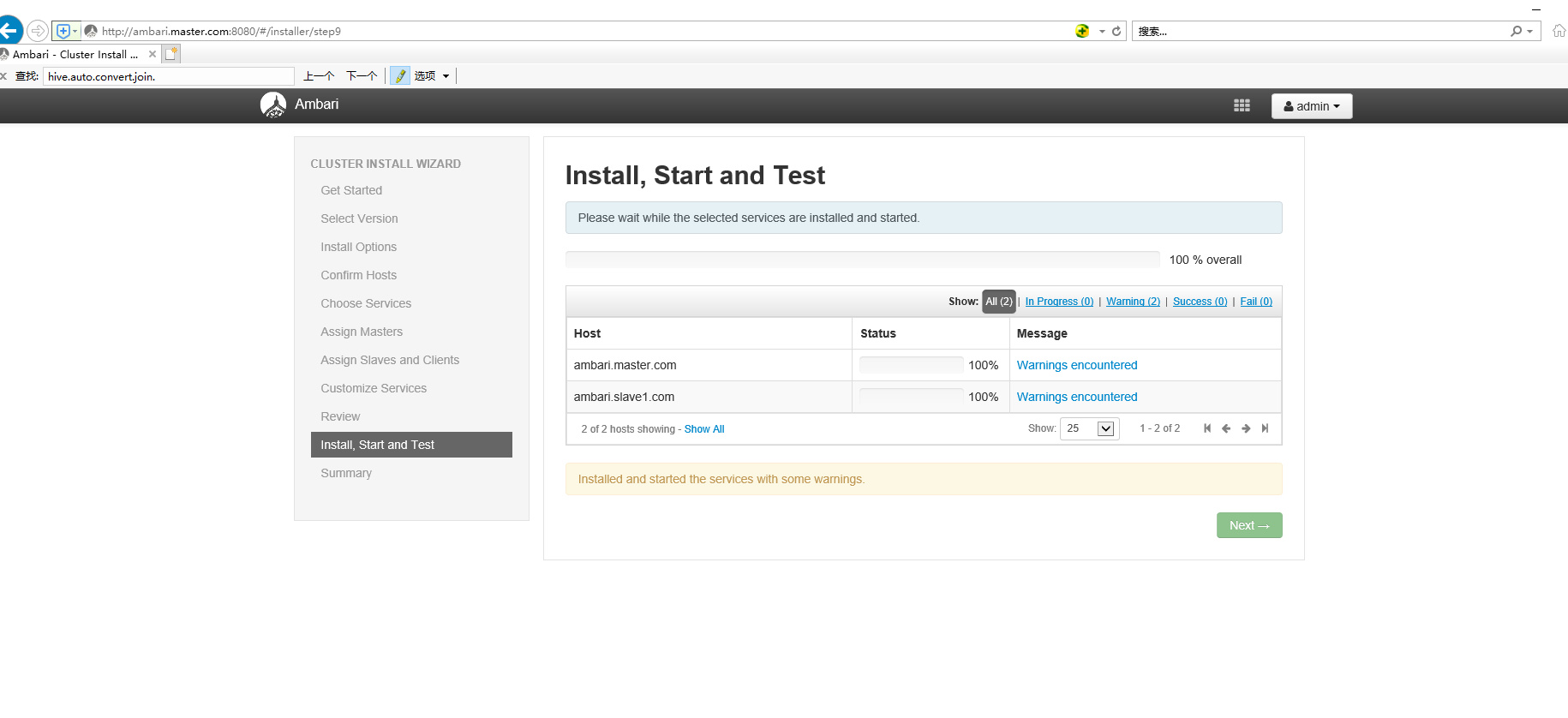
Task: Select Install Options wizard step
Action: click(x=358, y=247)
